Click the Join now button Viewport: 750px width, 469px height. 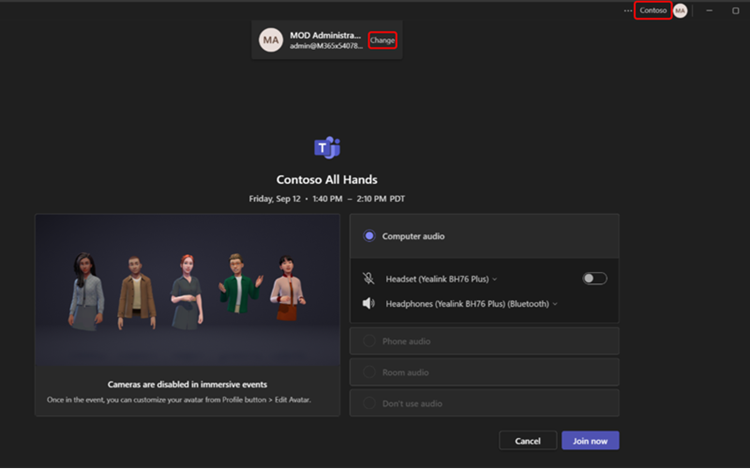point(590,441)
